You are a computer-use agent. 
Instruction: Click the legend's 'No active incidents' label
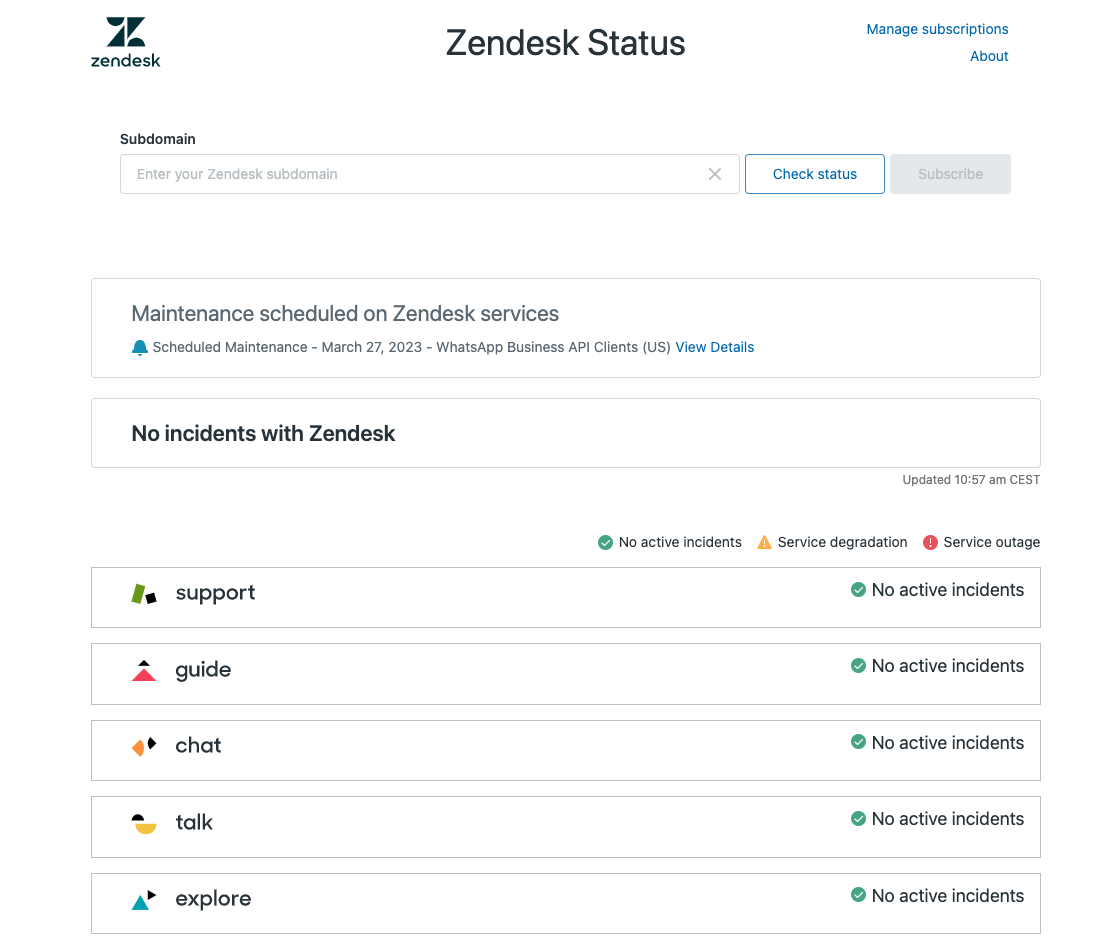point(680,542)
